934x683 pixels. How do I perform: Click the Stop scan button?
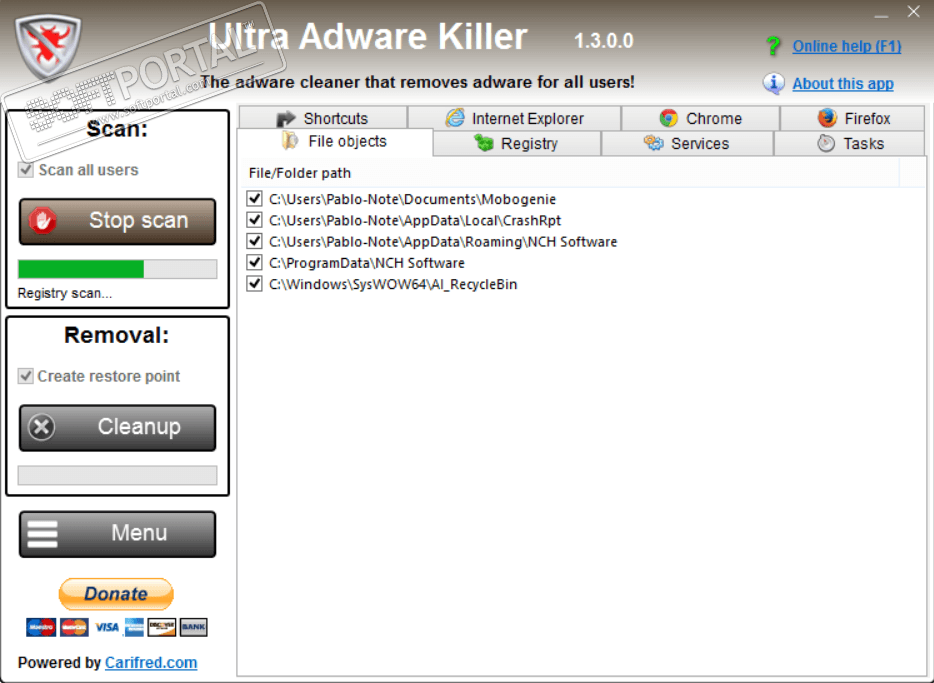coord(117,222)
